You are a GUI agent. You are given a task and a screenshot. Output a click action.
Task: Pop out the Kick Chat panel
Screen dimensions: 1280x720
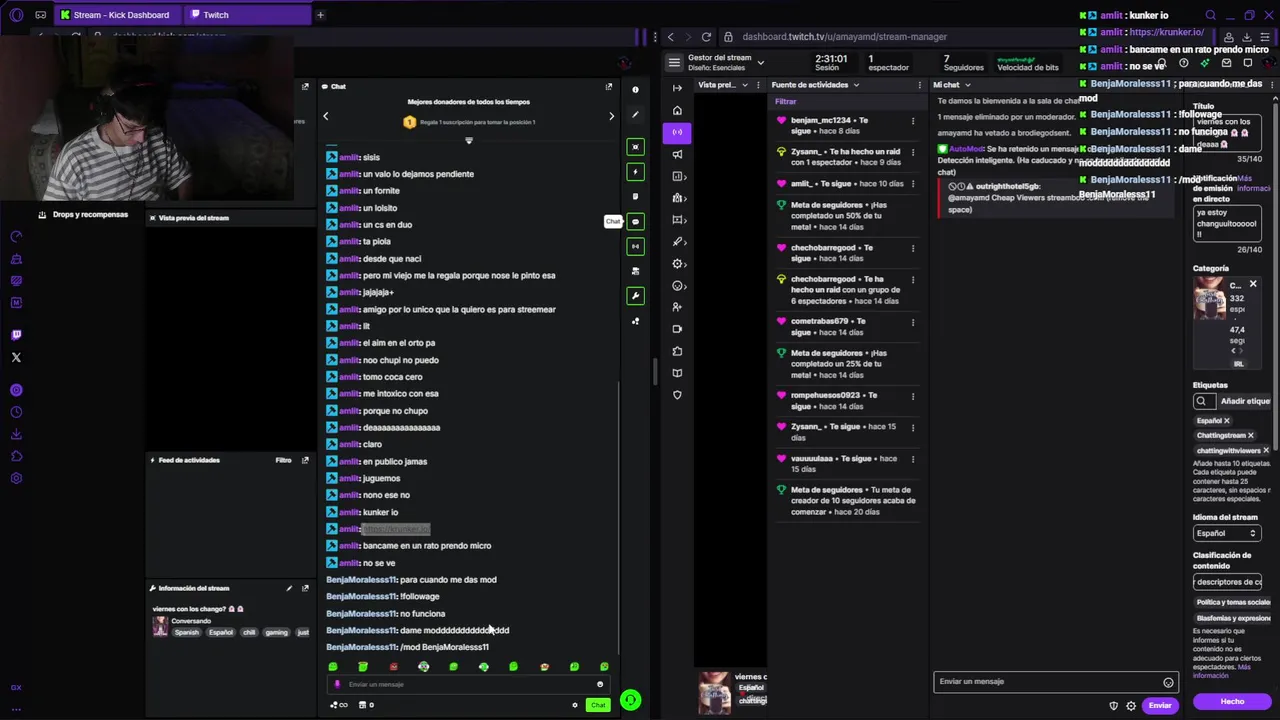(608, 86)
